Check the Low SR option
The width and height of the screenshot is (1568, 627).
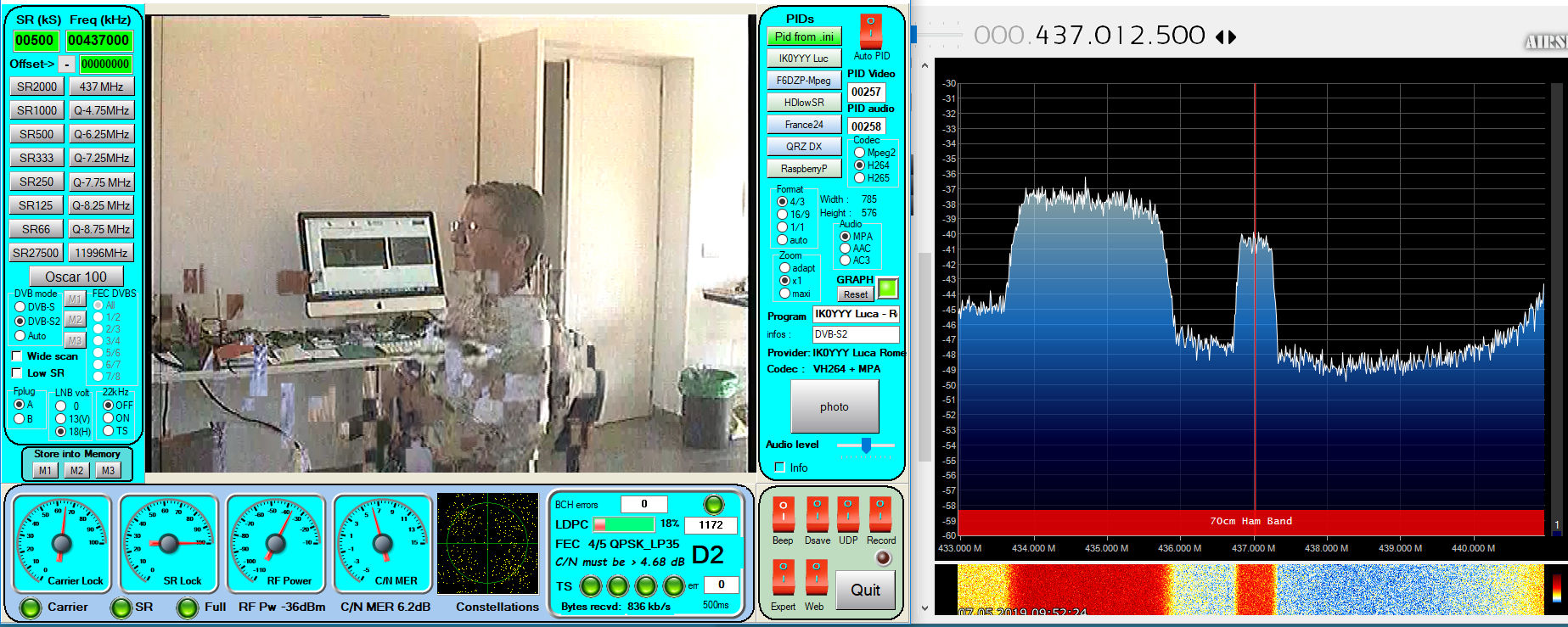pos(17,373)
